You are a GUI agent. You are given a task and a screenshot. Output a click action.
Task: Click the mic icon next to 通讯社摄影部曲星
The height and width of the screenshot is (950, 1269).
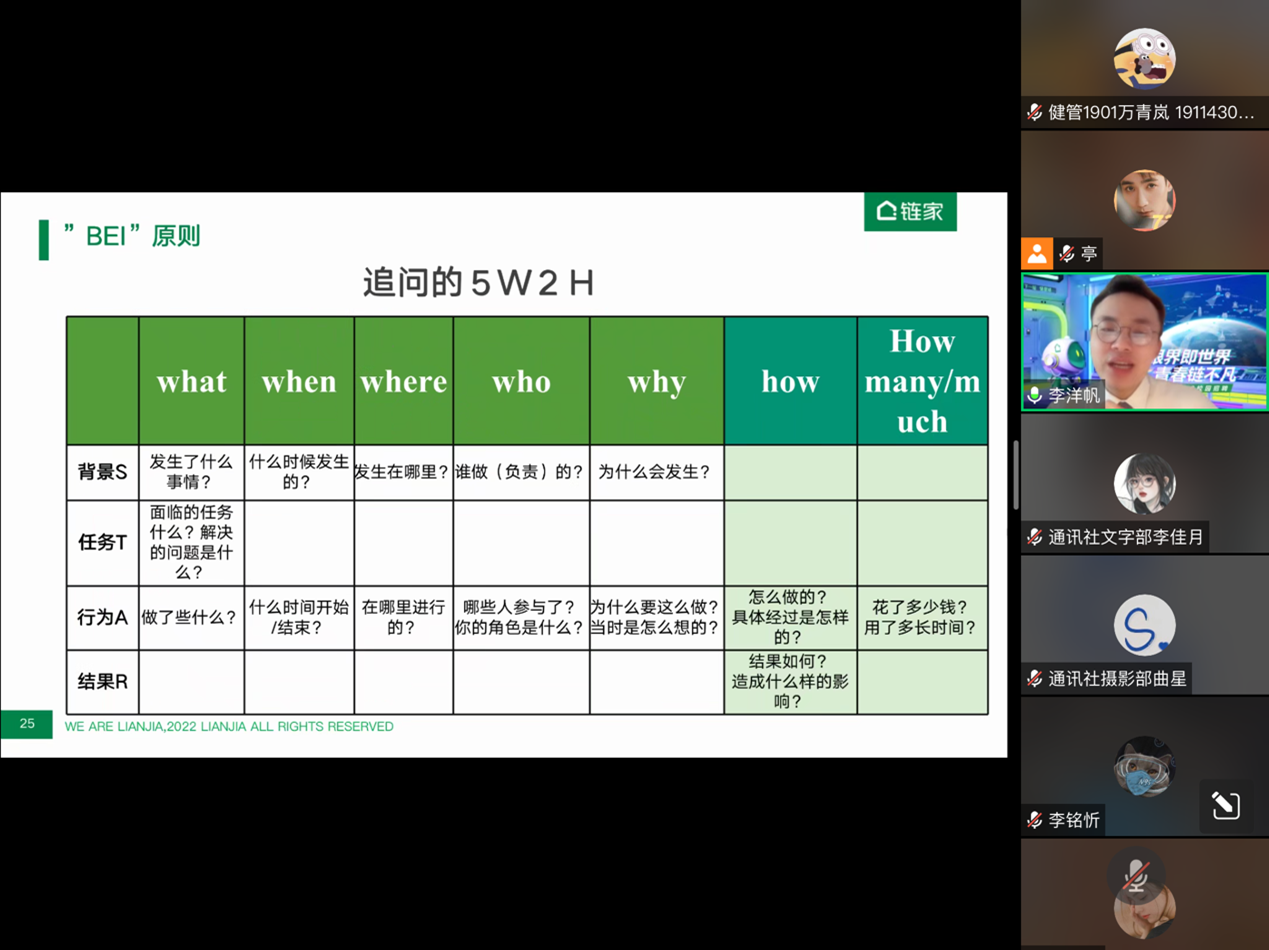click(1032, 680)
